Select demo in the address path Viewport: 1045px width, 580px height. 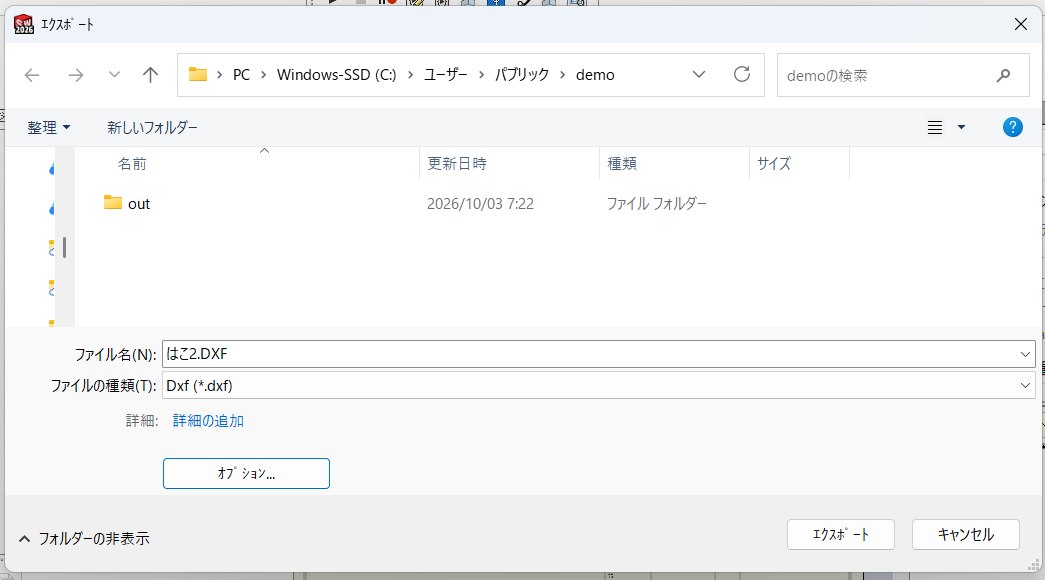(x=595, y=75)
